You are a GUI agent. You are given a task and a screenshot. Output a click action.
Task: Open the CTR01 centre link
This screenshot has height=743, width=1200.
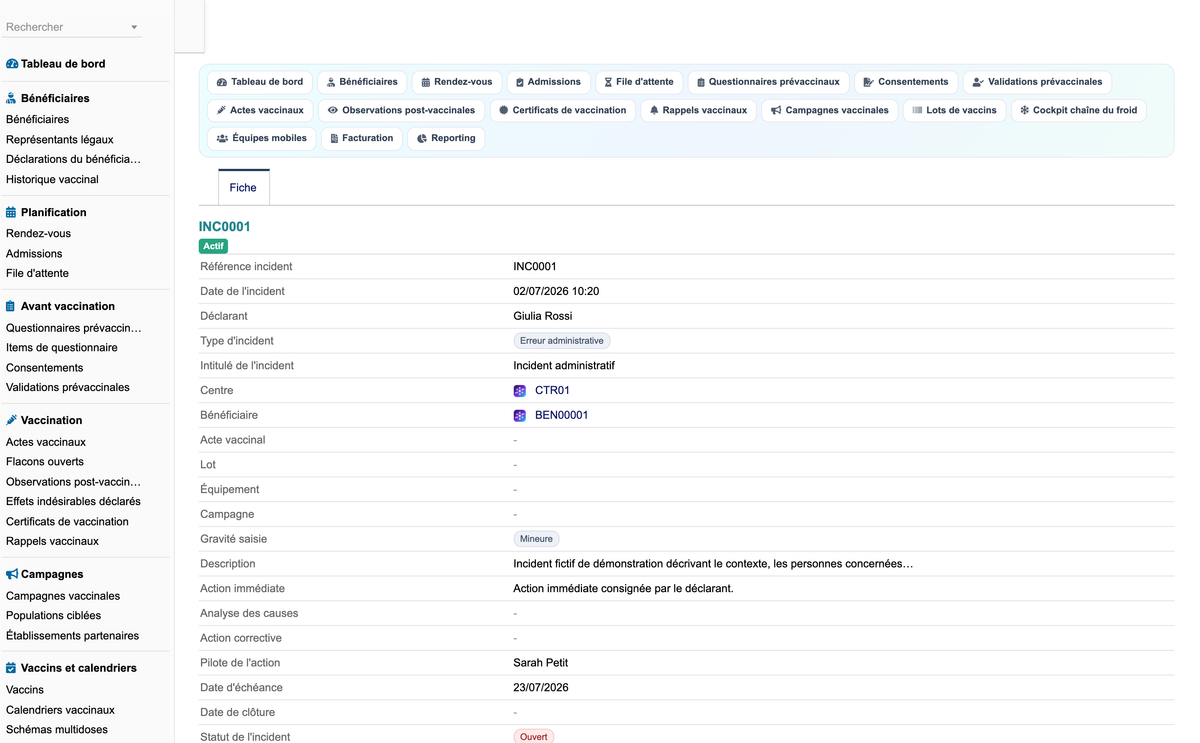click(552, 391)
